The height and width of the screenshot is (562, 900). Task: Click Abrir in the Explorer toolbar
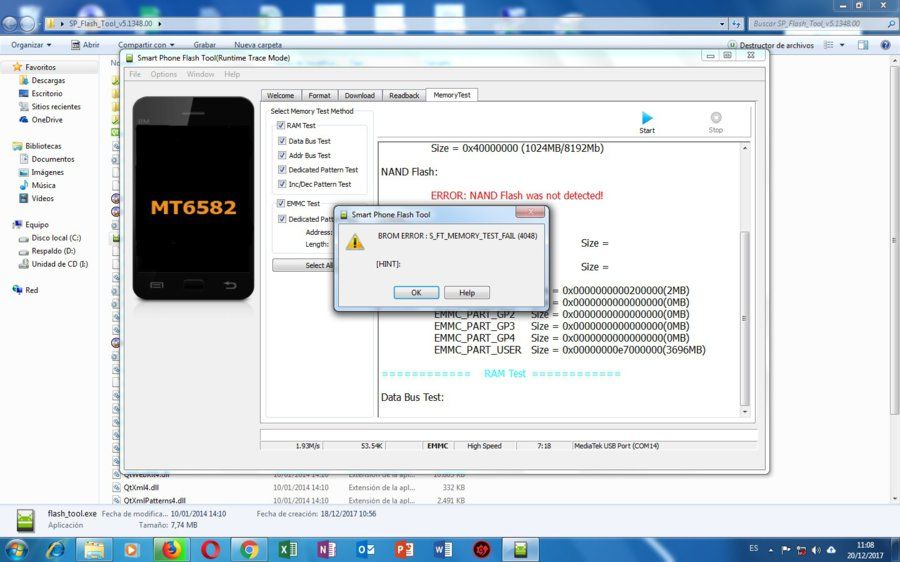[85, 45]
